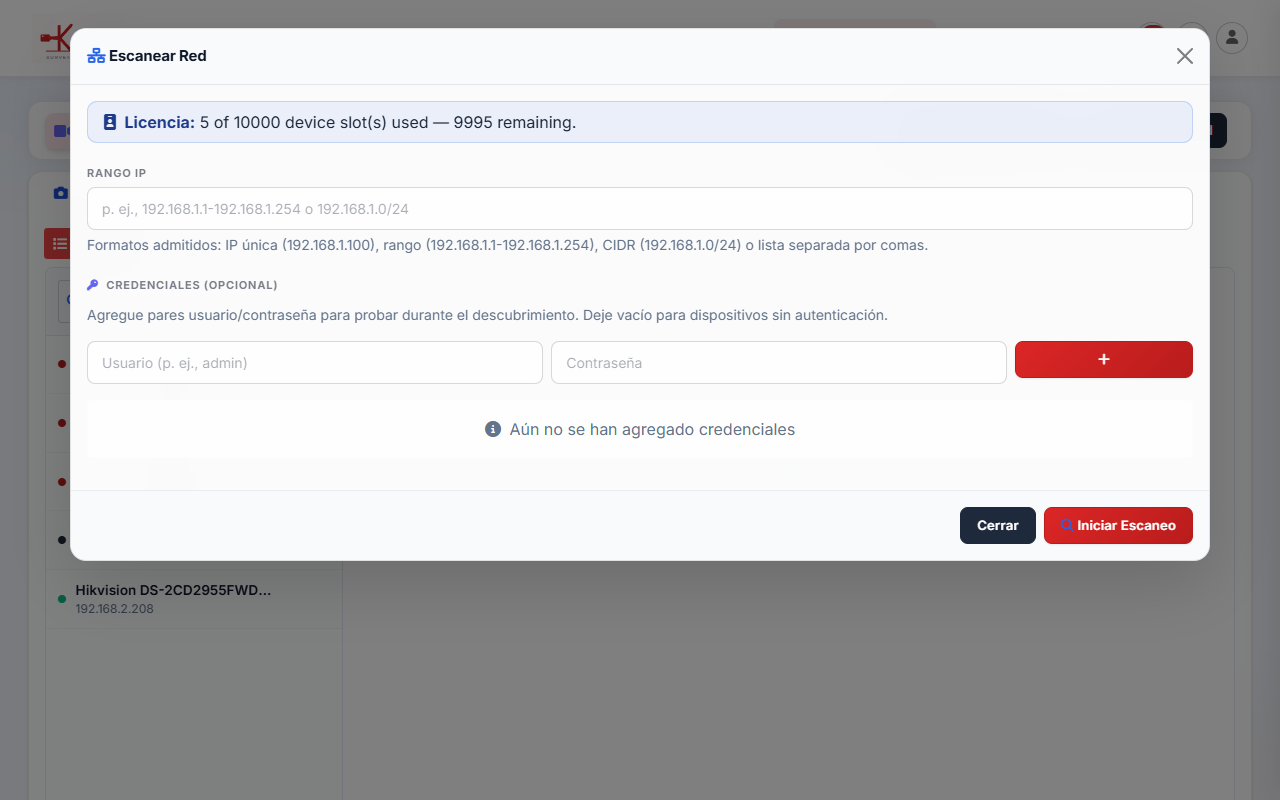Click the Cerrar button
The image size is (1280, 800).
click(998, 525)
